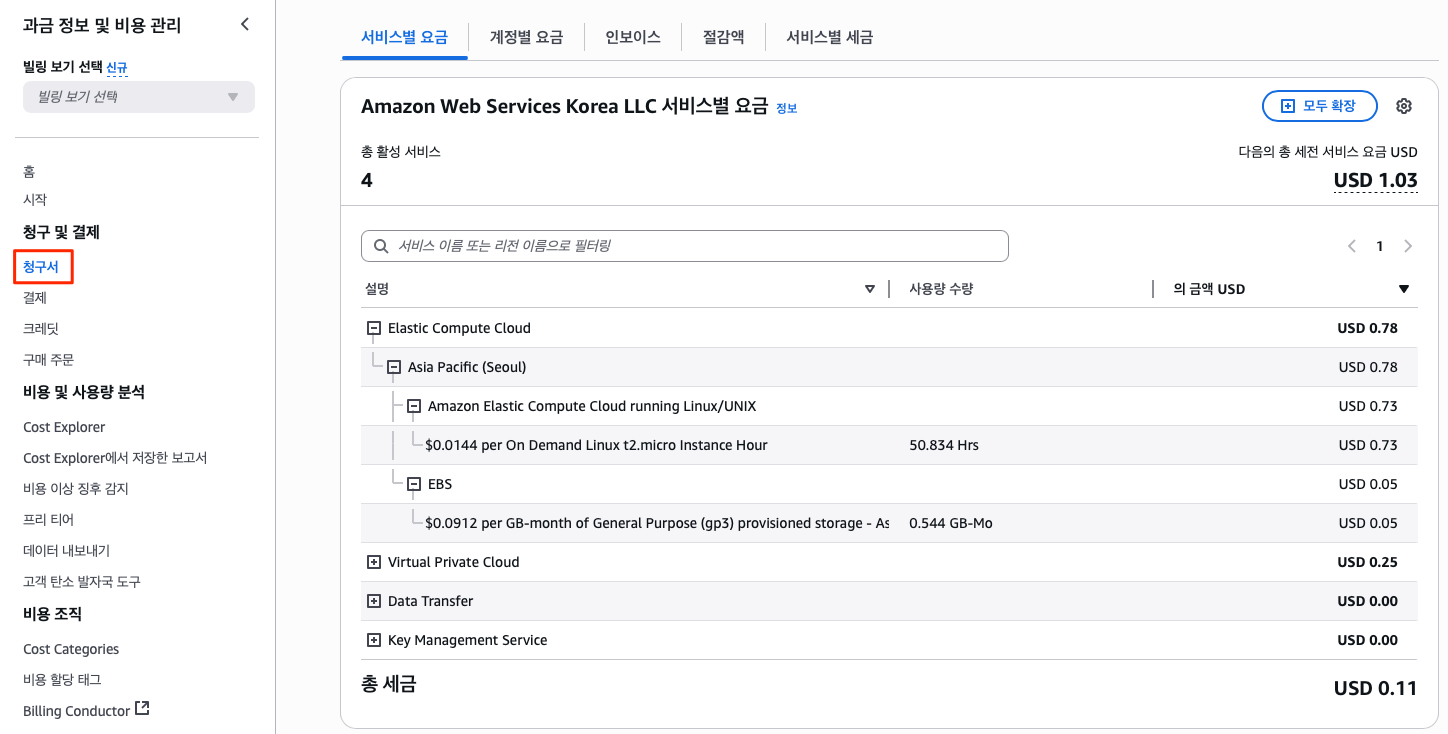Open Billing Conductor in sidebar
1448x734 pixels.
tap(76, 711)
